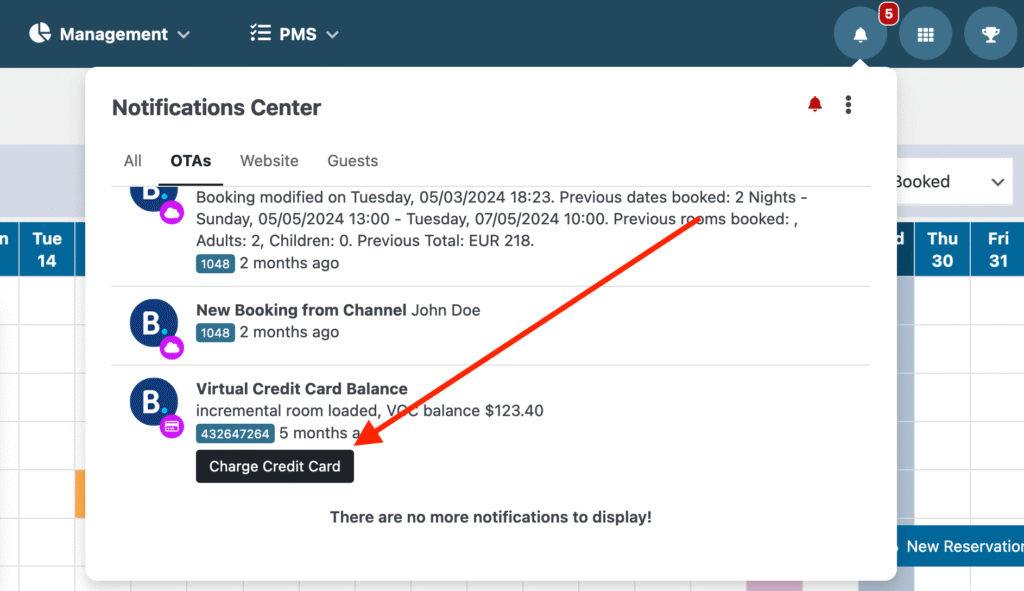Click the apps grid icon in top bar
The height and width of the screenshot is (591, 1024).
click(x=925, y=33)
